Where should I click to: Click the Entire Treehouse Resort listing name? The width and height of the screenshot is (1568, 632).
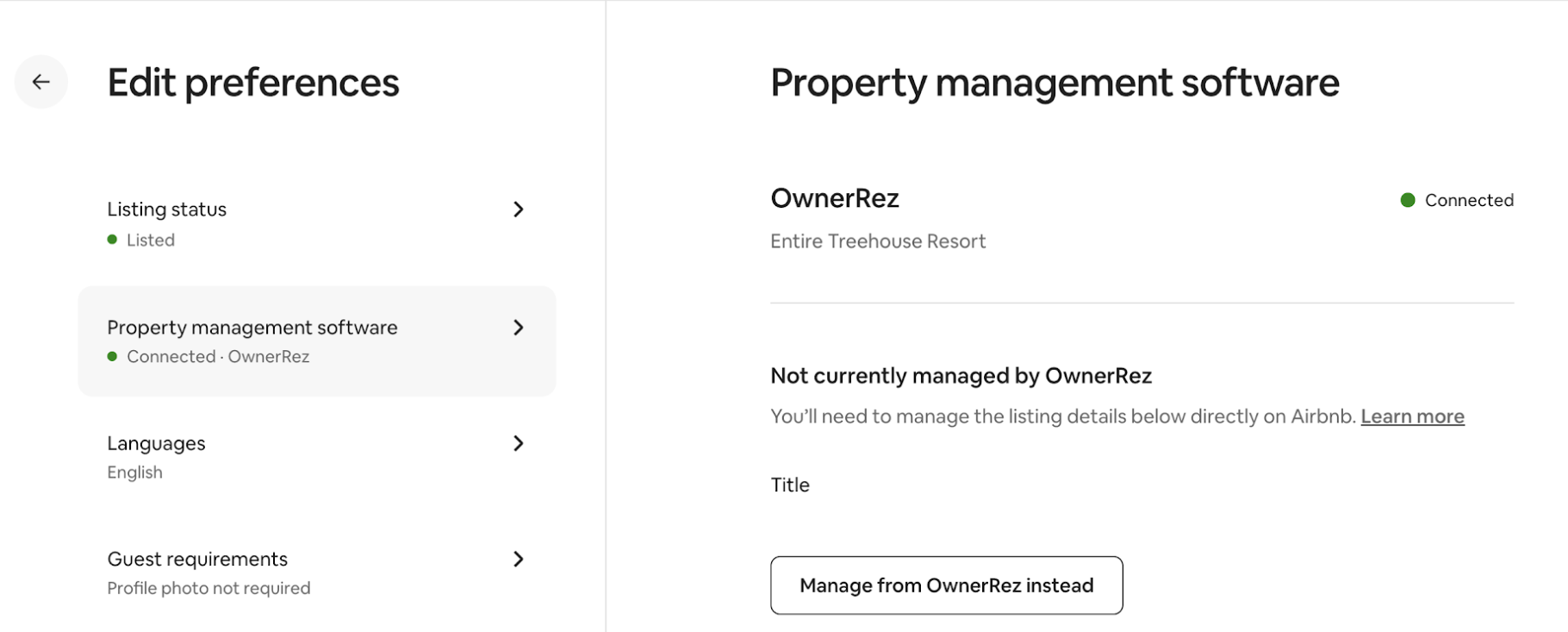pyautogui.click(x=877, y=241)
